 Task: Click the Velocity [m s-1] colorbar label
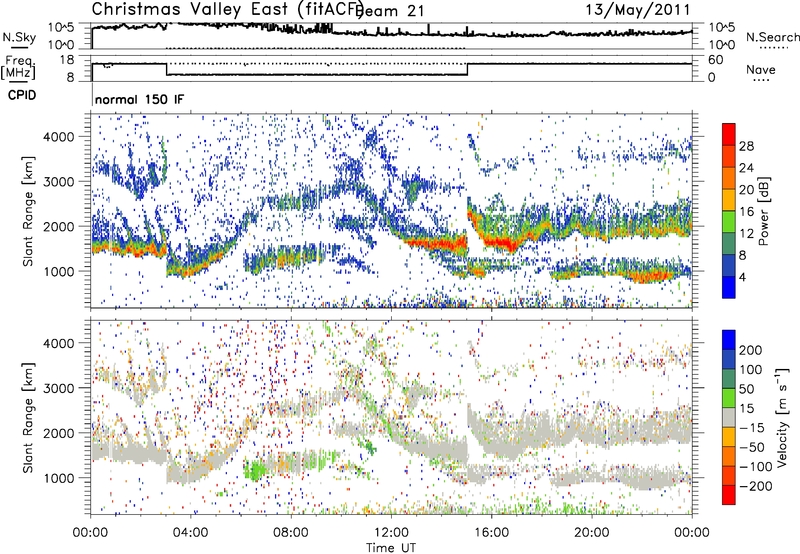[782, 418]
